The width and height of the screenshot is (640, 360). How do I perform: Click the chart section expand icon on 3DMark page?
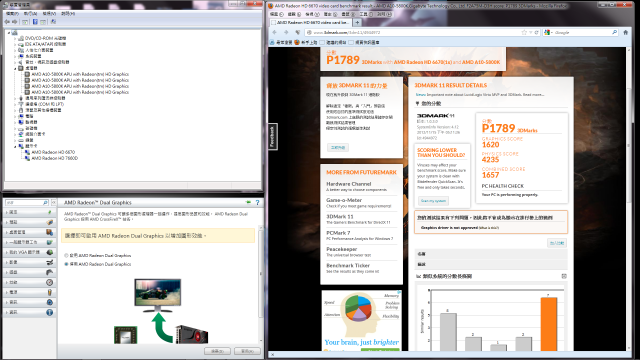564,276
